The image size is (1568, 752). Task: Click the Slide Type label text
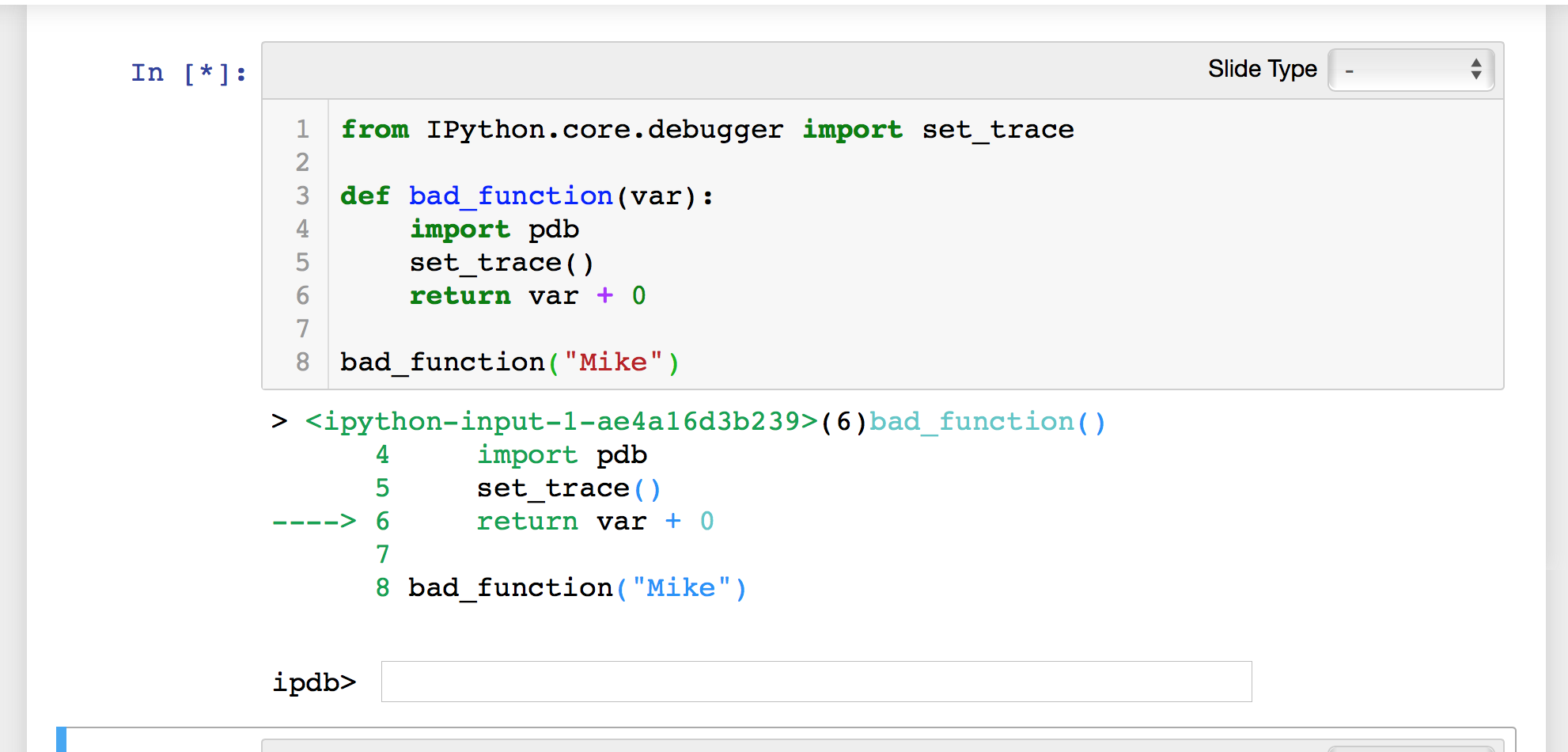click(1261, 68)
